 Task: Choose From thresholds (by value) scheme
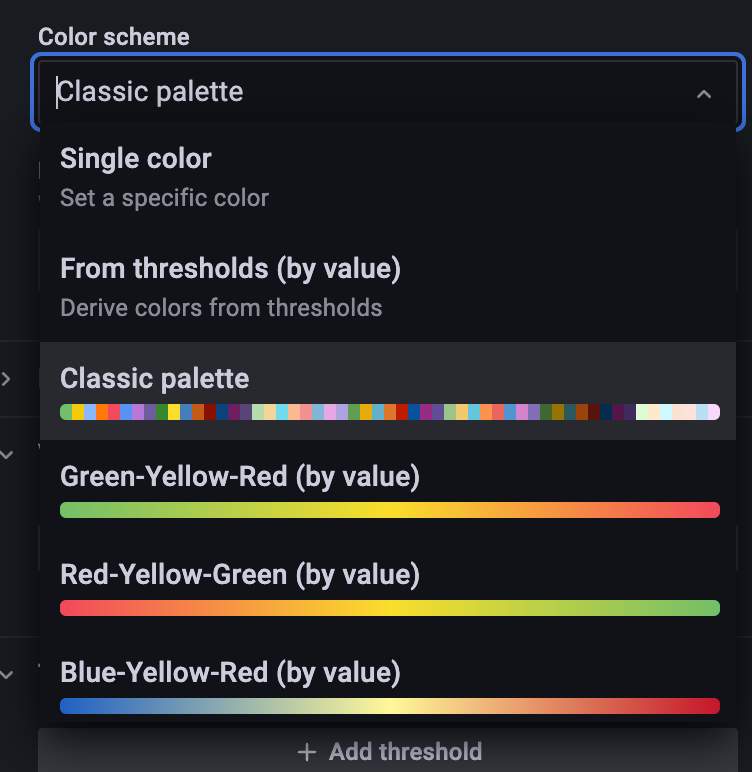pyautogui.click(x=388, y=287)
